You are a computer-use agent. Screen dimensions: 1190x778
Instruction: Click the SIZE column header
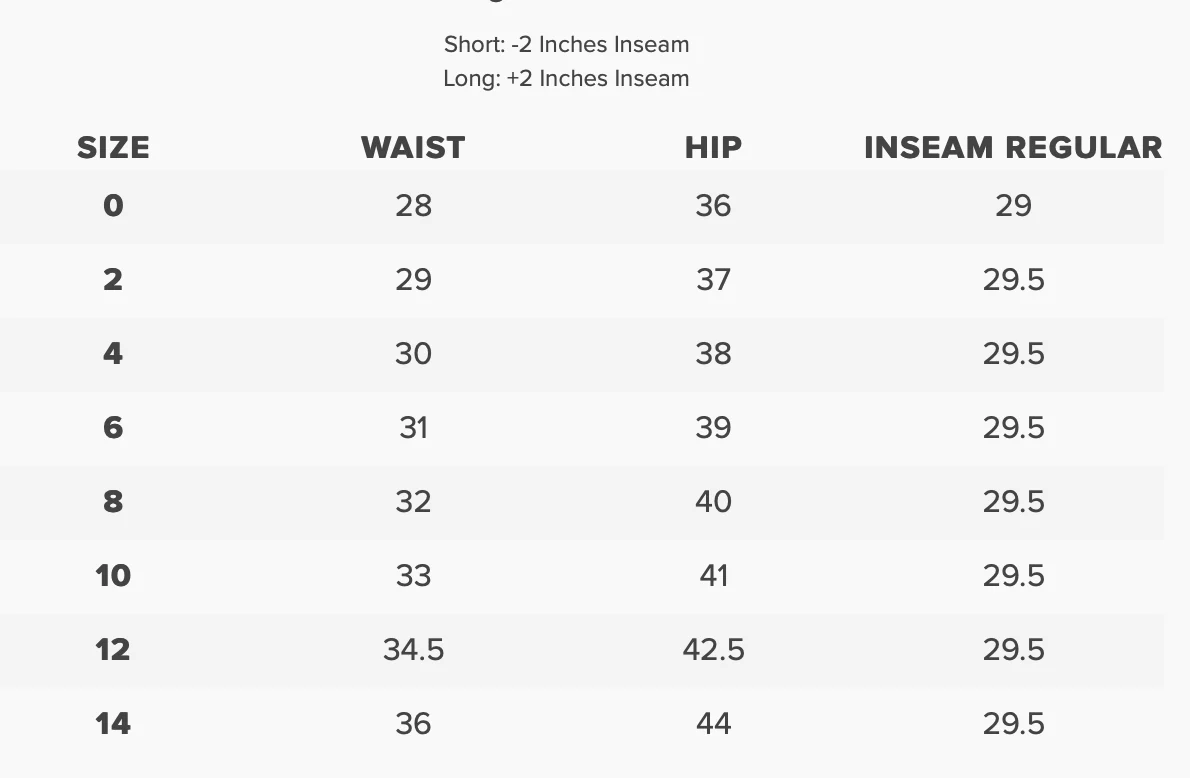click(113, 148)
